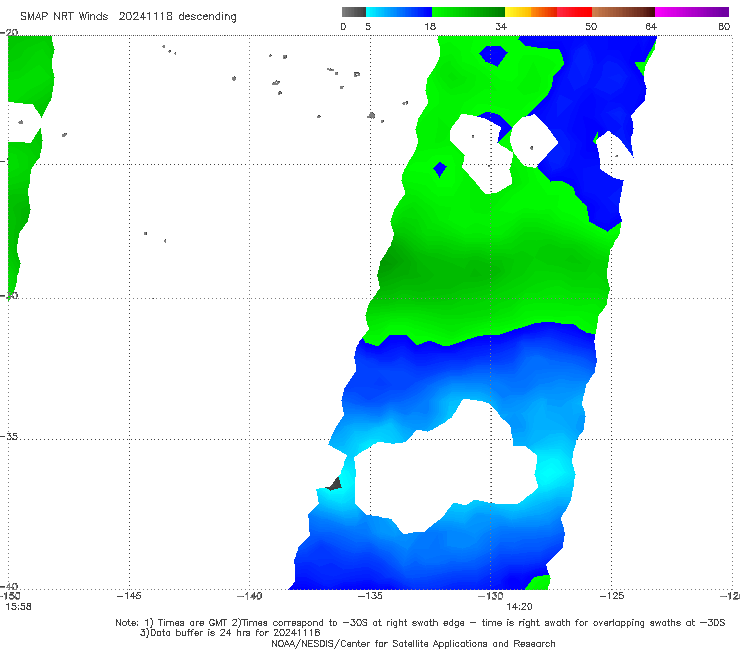Image resolution: width=740 pixels, height=650 pixels.
Task: Click longitude label '-125'
Action: (x=611, y=596)
